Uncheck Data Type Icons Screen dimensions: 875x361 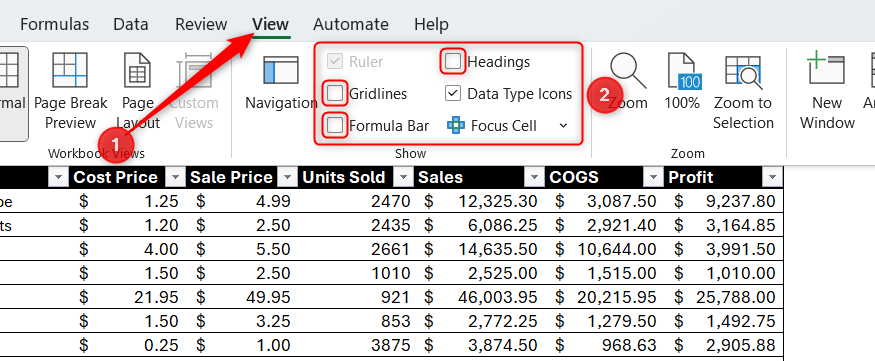(453, 93)
